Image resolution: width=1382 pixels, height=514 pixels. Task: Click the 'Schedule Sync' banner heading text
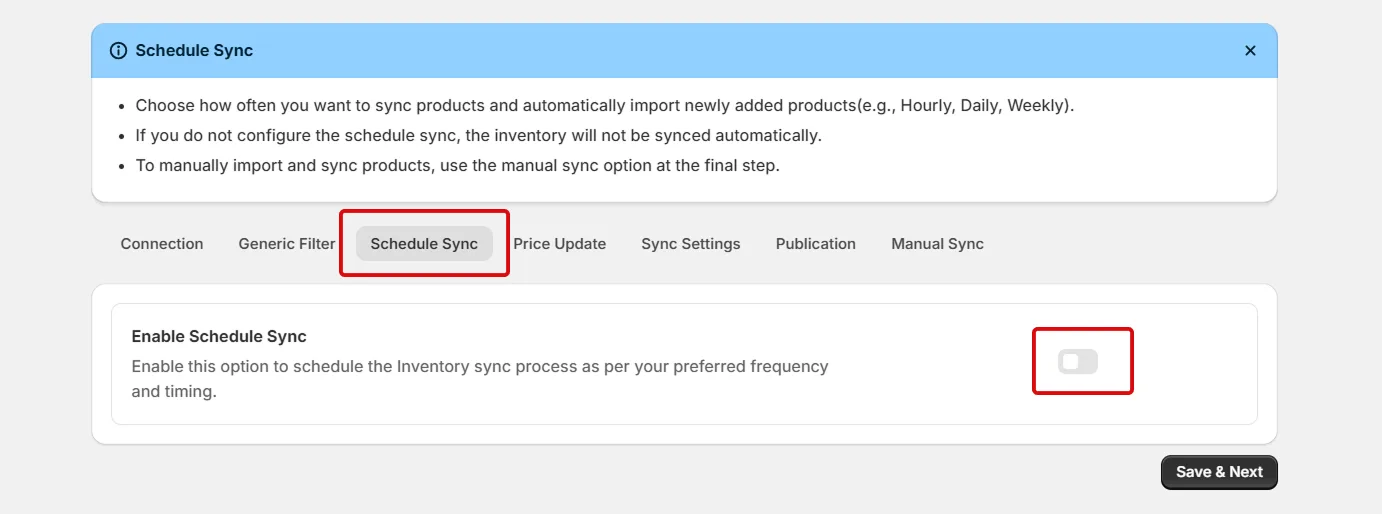pos(194,50)
